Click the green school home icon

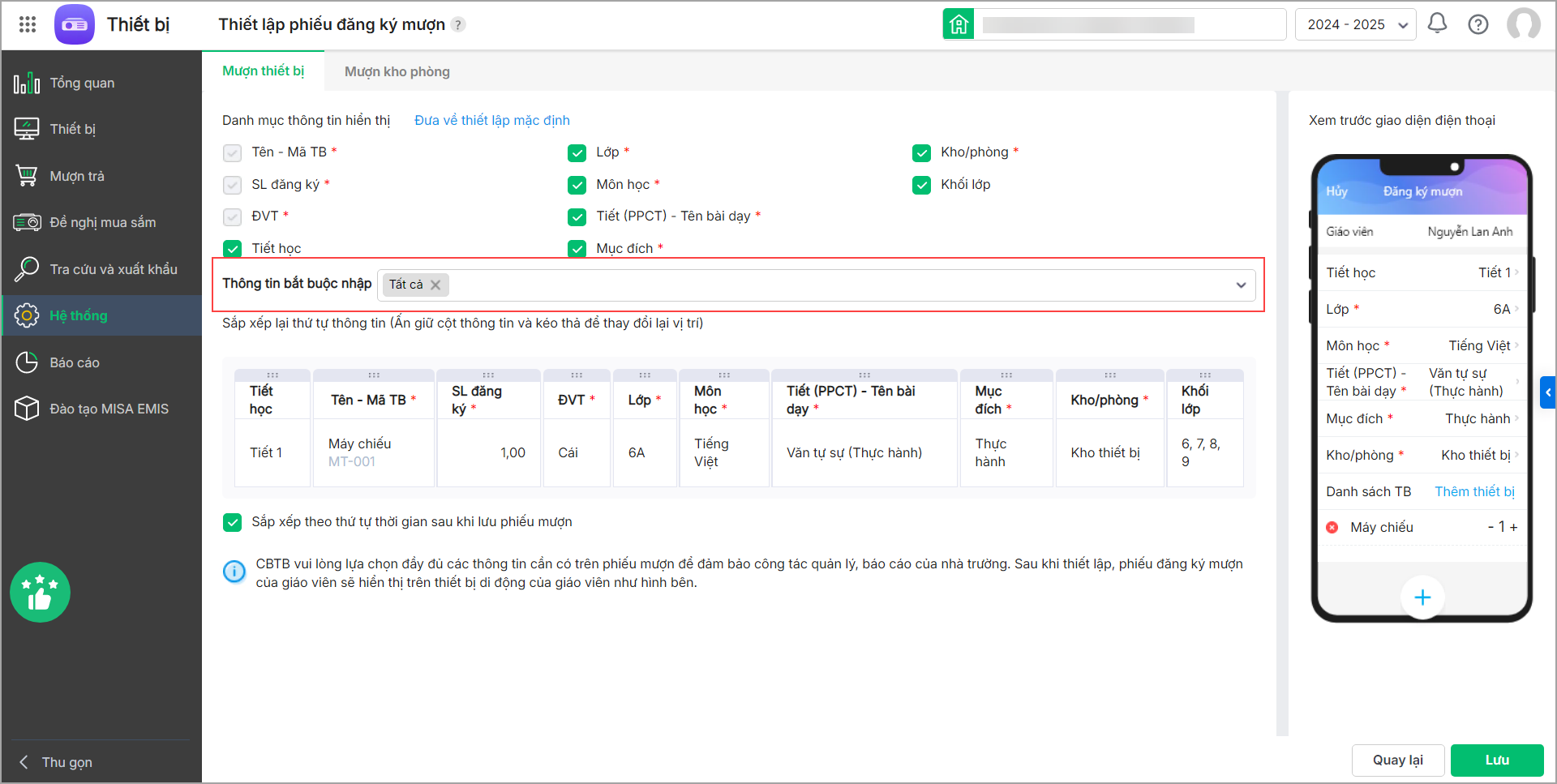[959, 24]
